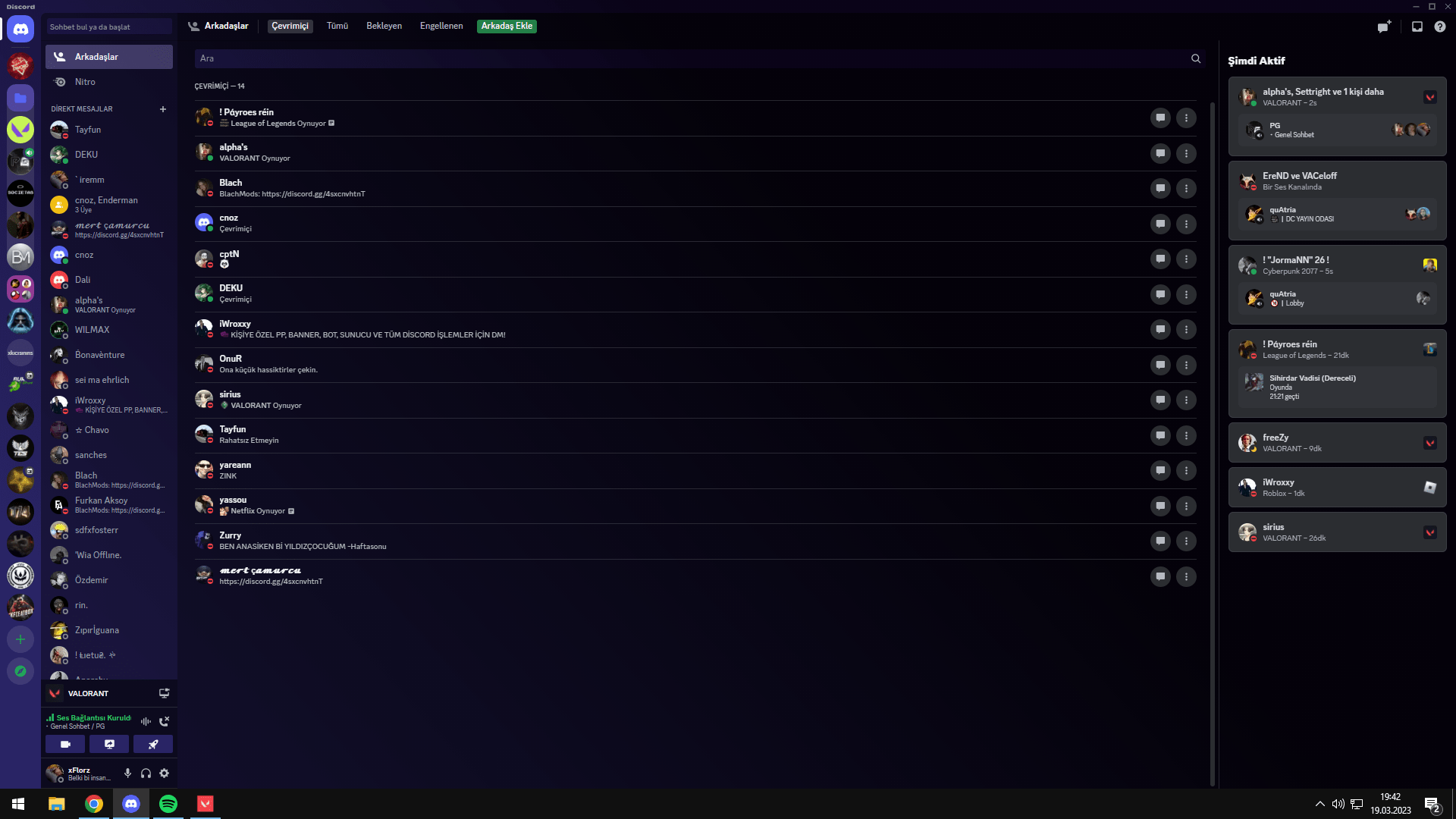Open DM with sanches
This screenshot has width=1456, height=819.
[x=109, y=455]
